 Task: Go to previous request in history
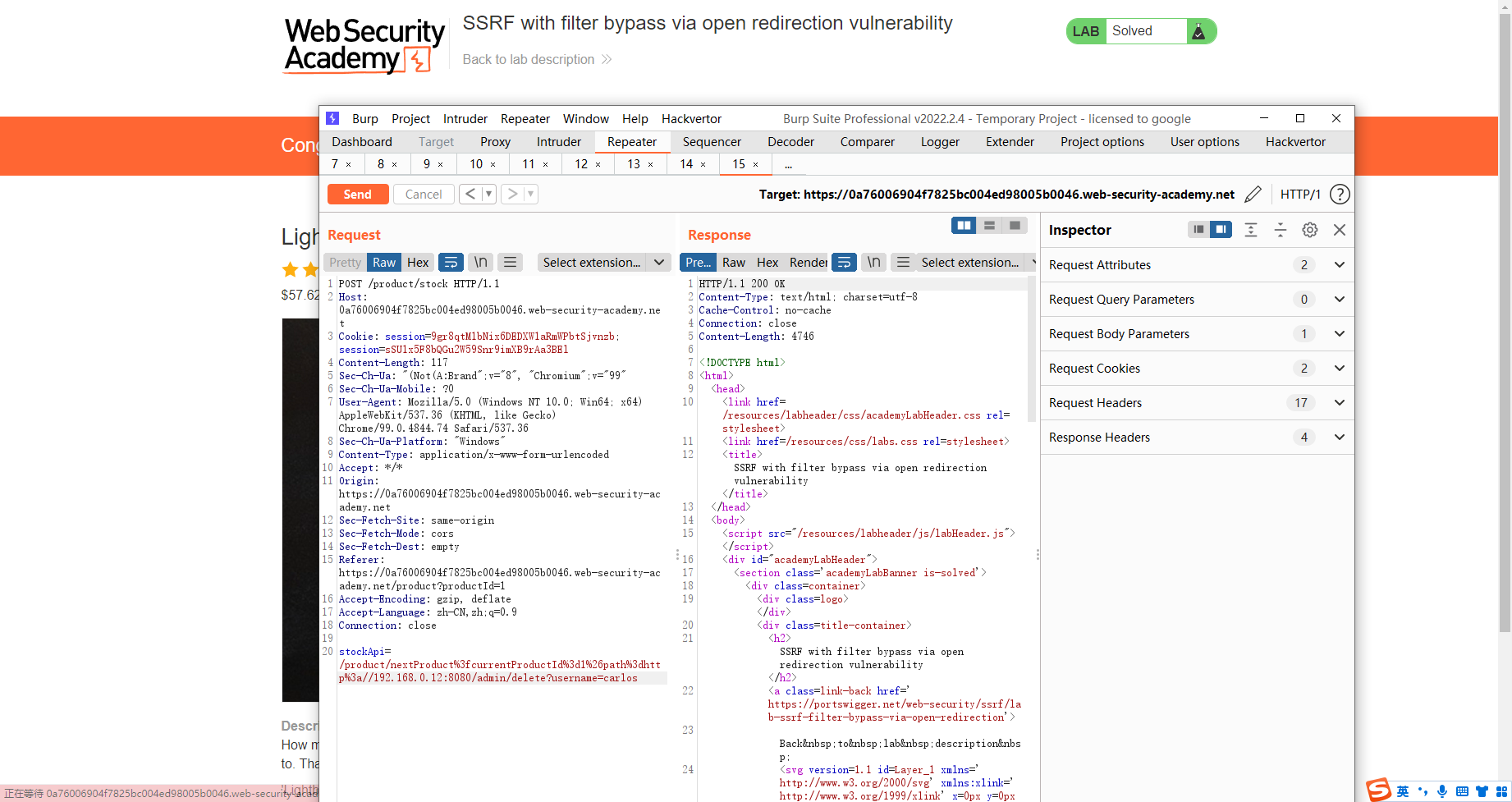[470, 195]
